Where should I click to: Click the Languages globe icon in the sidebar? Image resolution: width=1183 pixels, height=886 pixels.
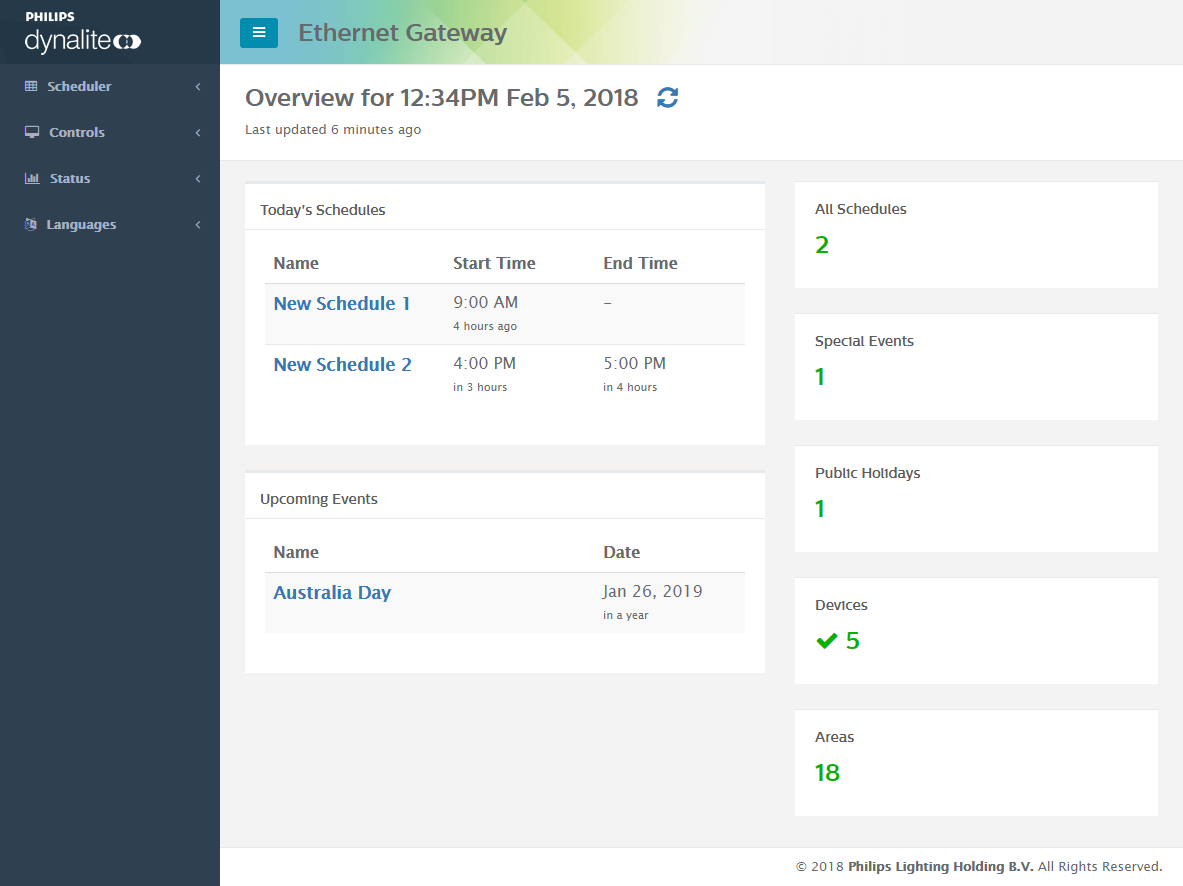pos(30,224)
